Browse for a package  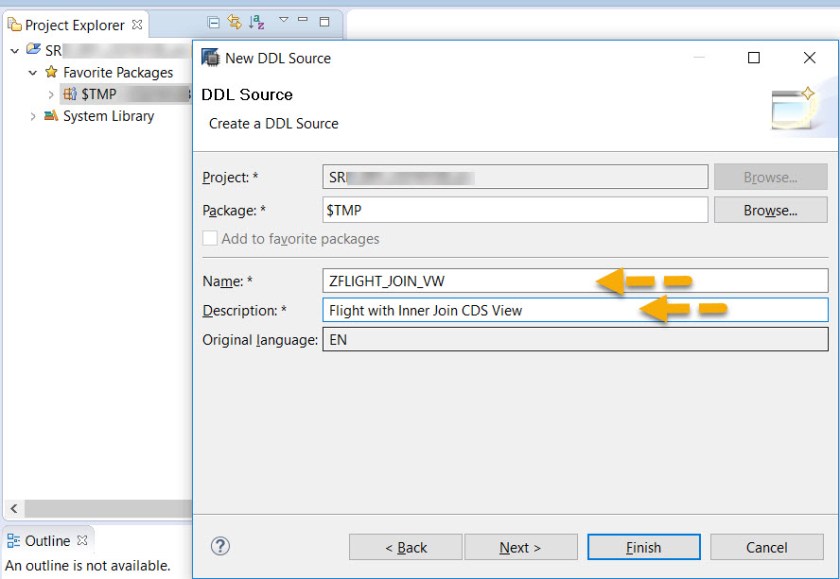click(x=770, y=210)
